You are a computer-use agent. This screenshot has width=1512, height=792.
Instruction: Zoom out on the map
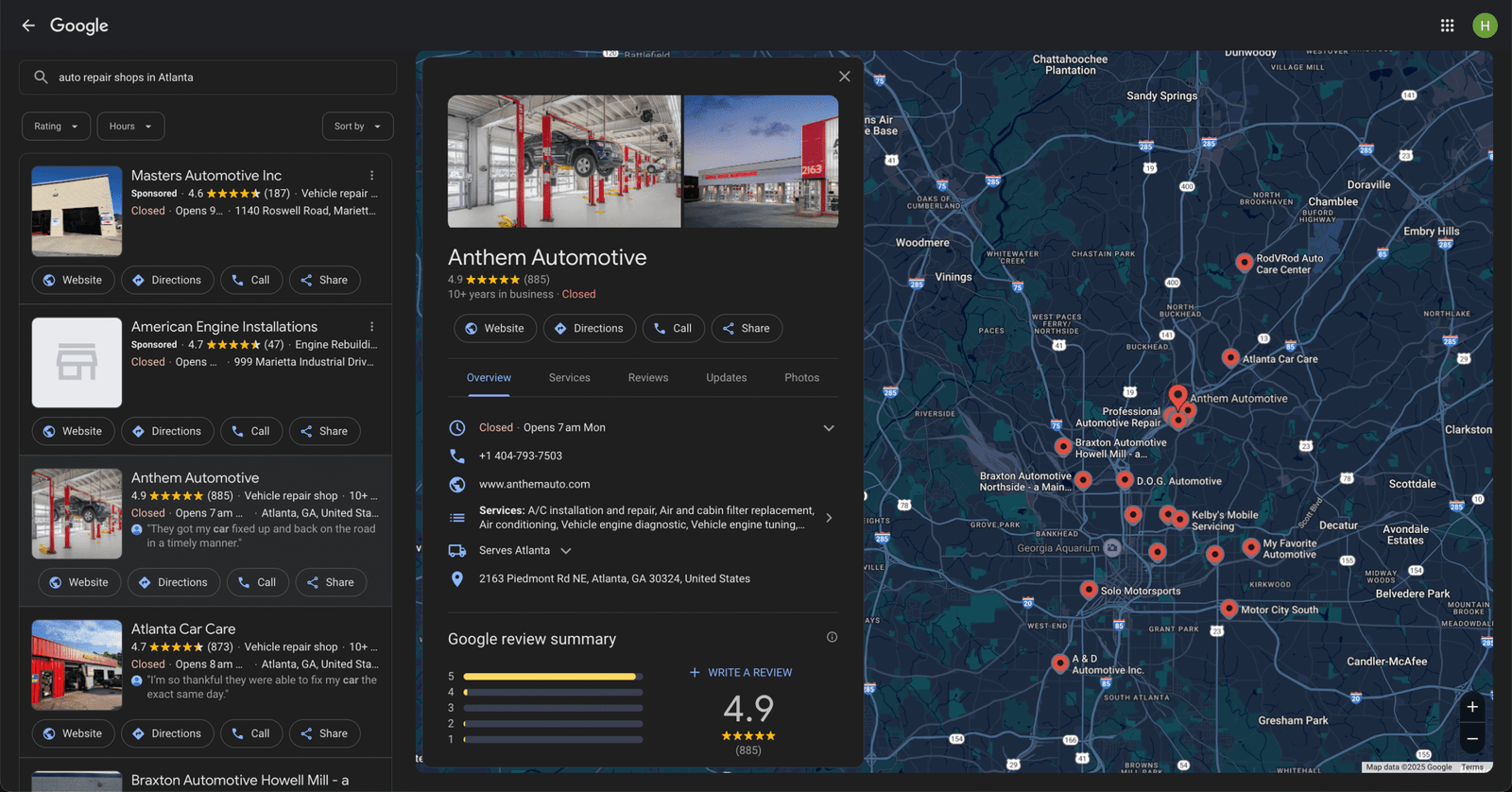click(x=1472, y=738)
